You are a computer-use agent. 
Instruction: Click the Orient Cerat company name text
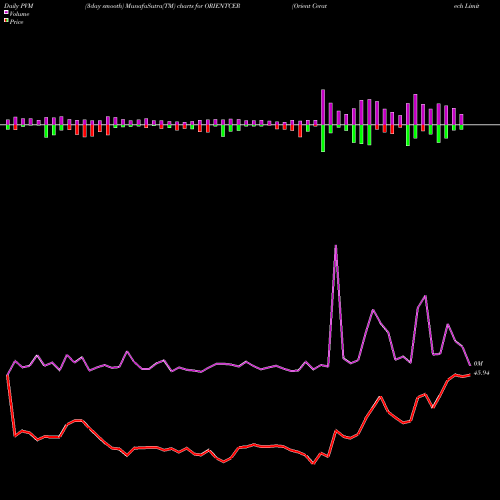tap(309, 6)
